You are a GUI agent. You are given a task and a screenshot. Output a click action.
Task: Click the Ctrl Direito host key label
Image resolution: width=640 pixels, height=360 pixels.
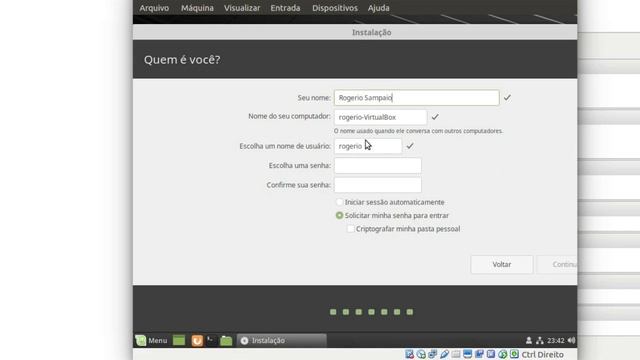pyautogui.click(x=542, y=354)
